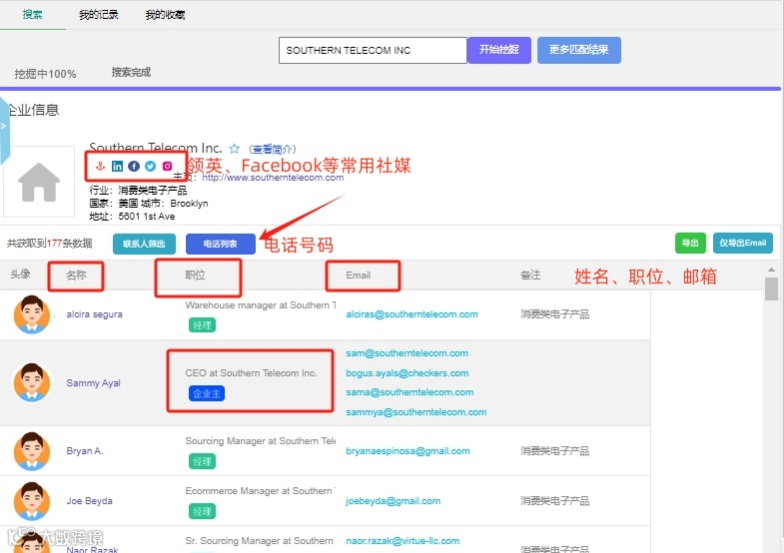The image size is (784, 553).
Task: Open the 我的收藏 tab
Action: (x=165, y=14)
